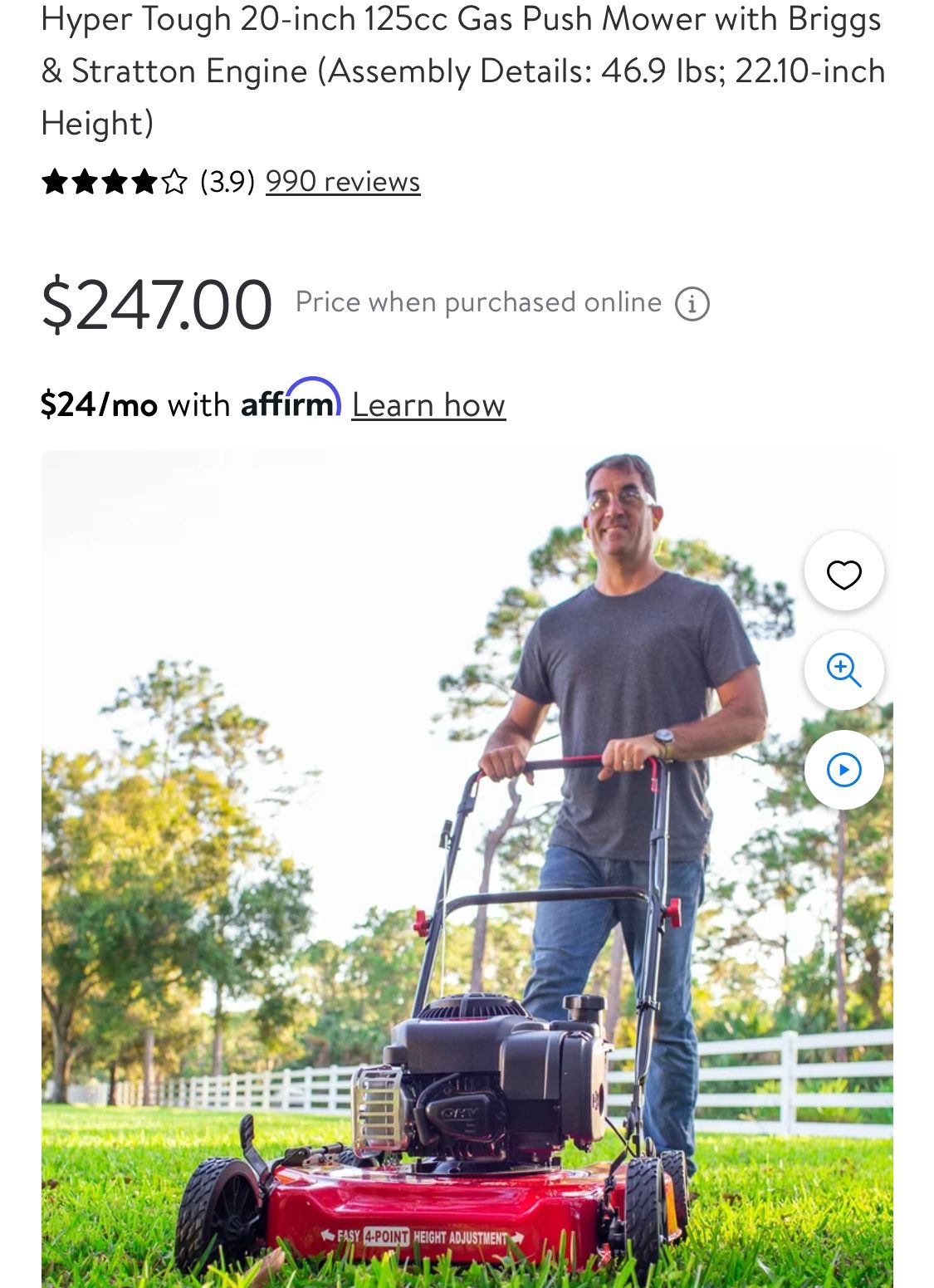934x1288 pixels.
Task: Click Learn how for Affirm financing
Action: [428, 405]
